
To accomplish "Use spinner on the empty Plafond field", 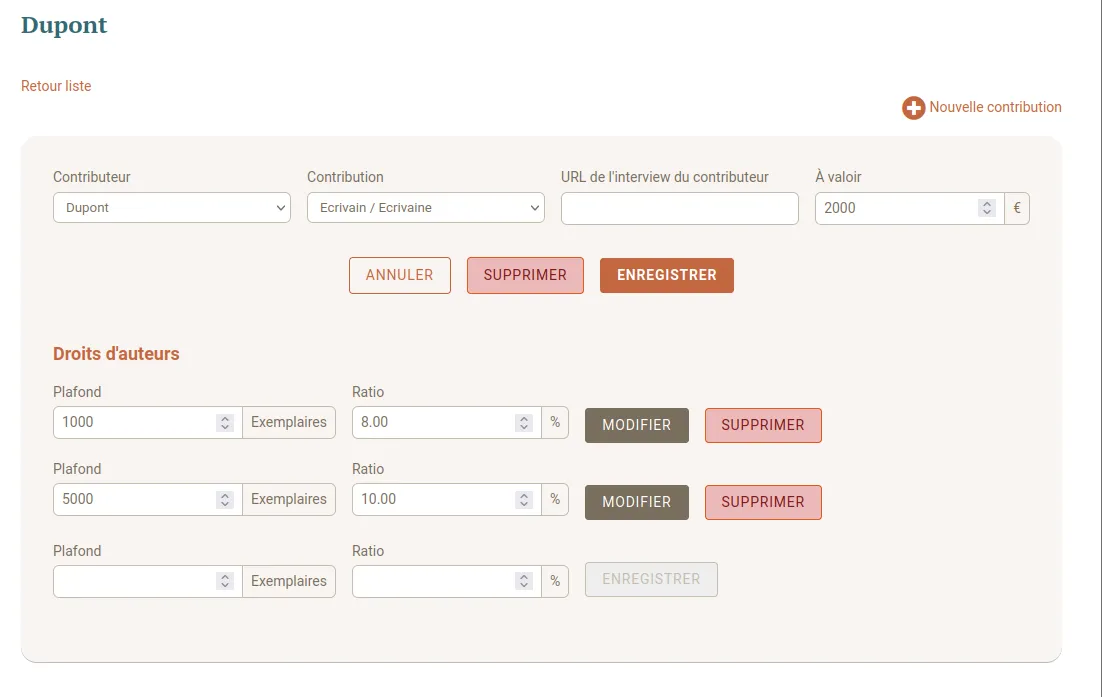I will click(x=225, y=581).
